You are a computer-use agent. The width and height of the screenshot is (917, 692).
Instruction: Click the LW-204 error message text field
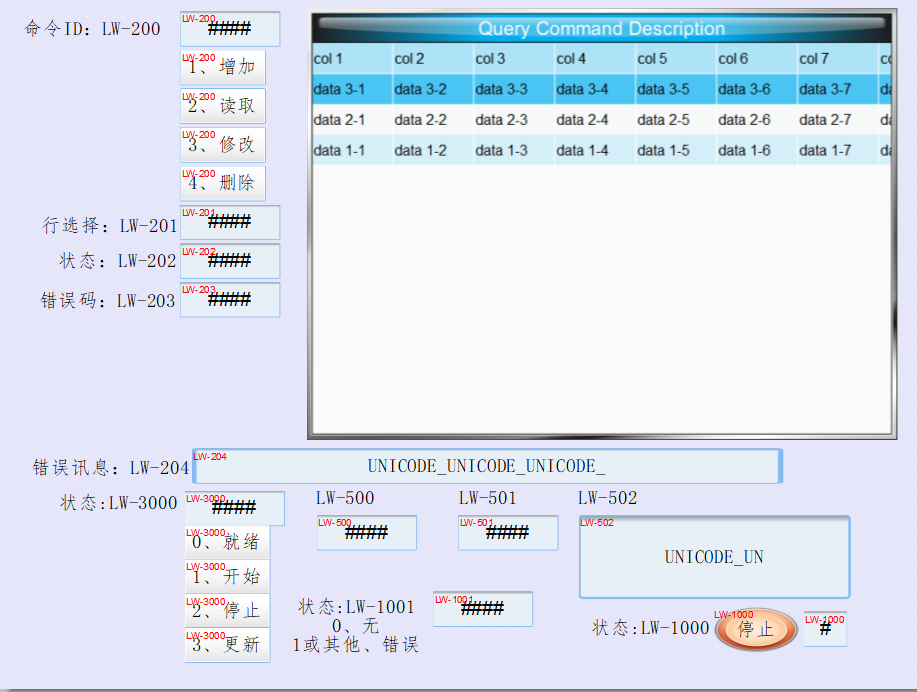click(x=487, y=466)
